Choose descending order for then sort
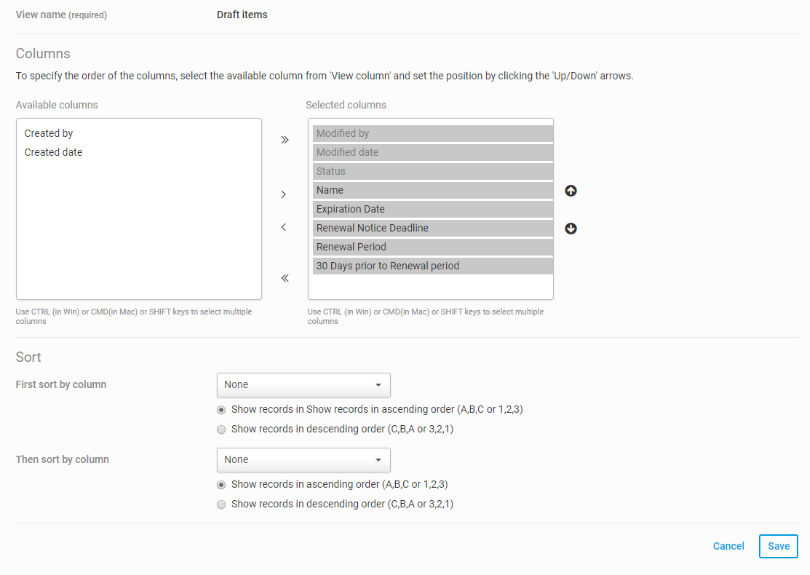The height and width of the screenshot is (575, 810). [x=221, y=504]
